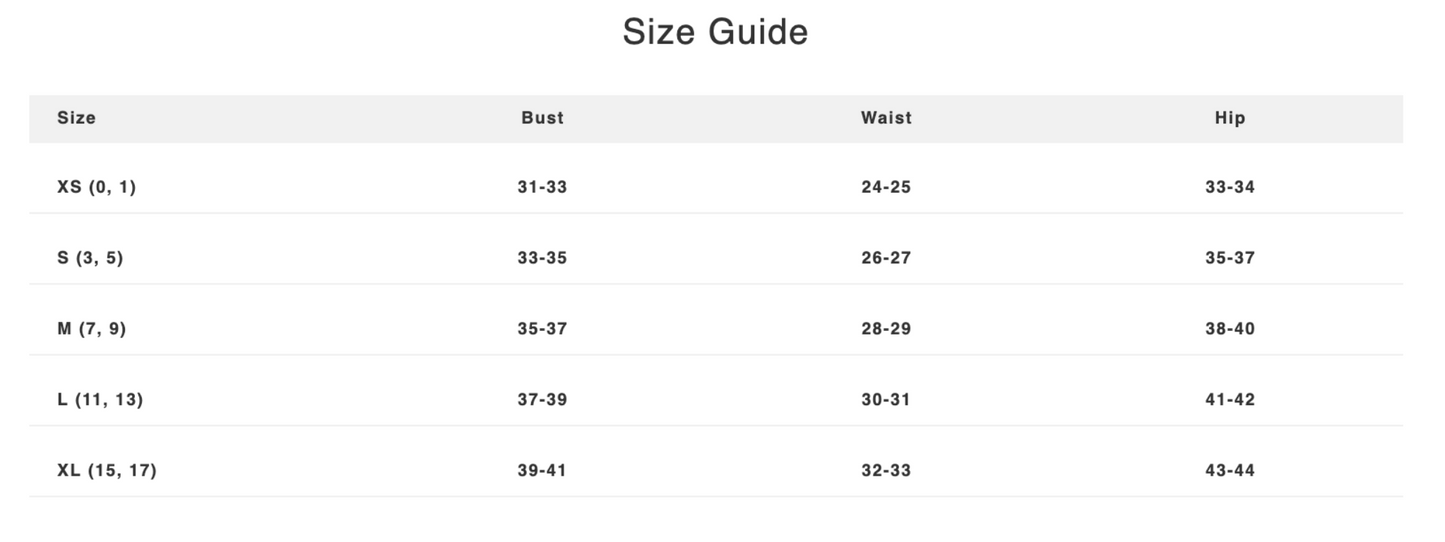
Task: Click the XL waist value 32-33
Action: coord(886,471)
